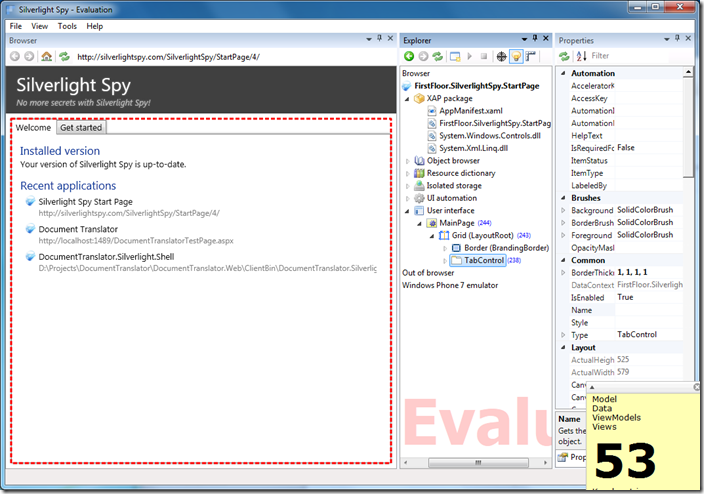
Task: Open Silverlight Spy Start Page recent application
Action: pyautogui.click(x=85, y=202)
